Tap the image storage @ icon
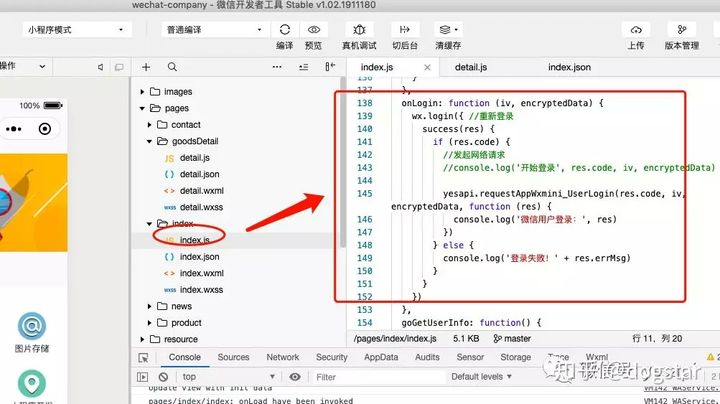The height and width of the screenshot is (404, 720). pyautogui.click(x=32, y=326)
